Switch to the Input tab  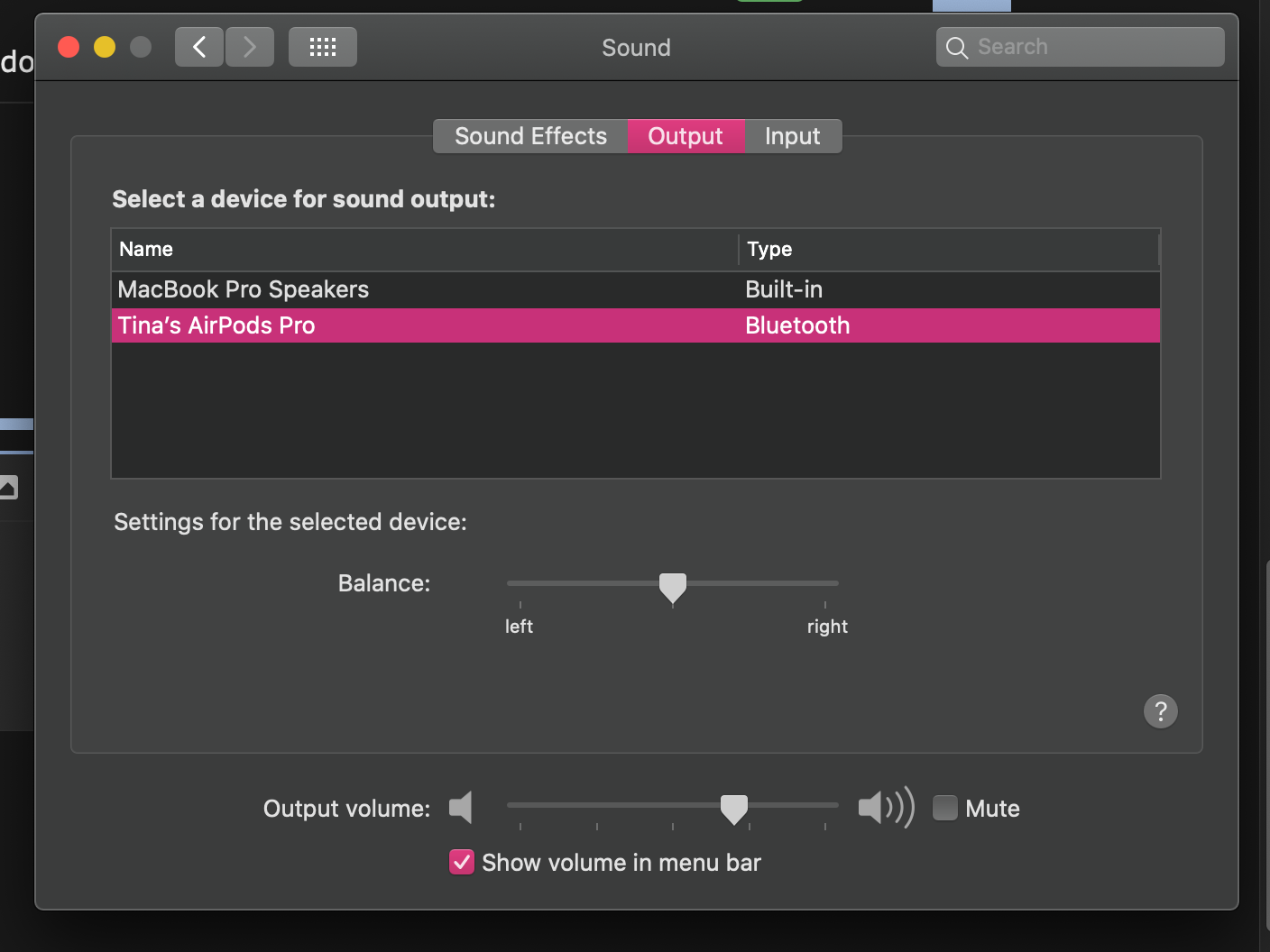tap(793, 136)
